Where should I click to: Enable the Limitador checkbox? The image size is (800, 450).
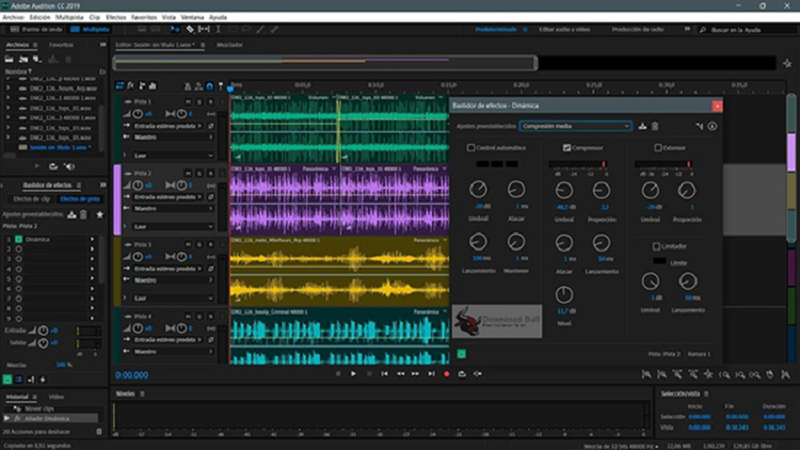coord(656,246)
